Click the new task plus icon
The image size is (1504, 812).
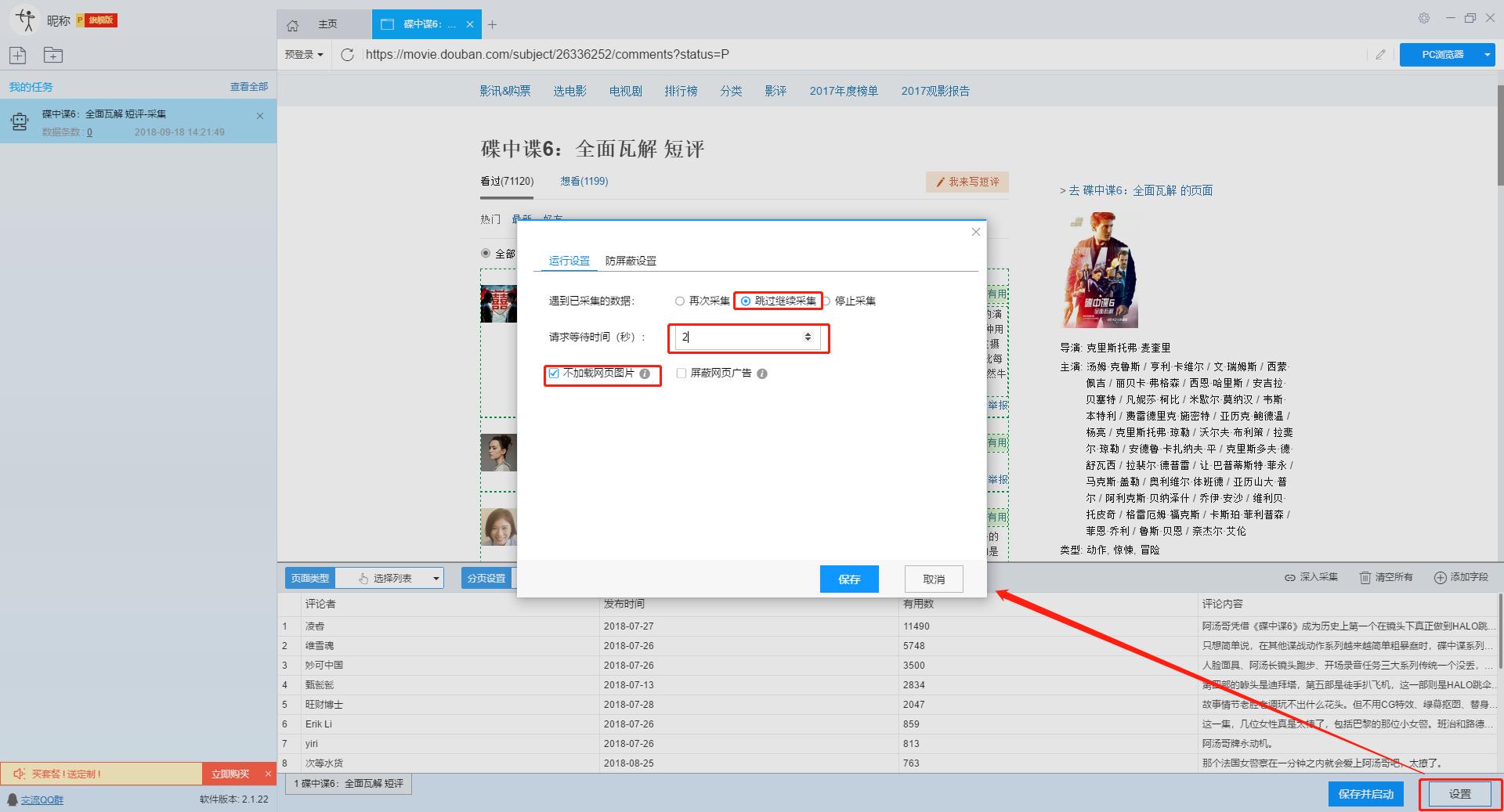tap(18, 55)
